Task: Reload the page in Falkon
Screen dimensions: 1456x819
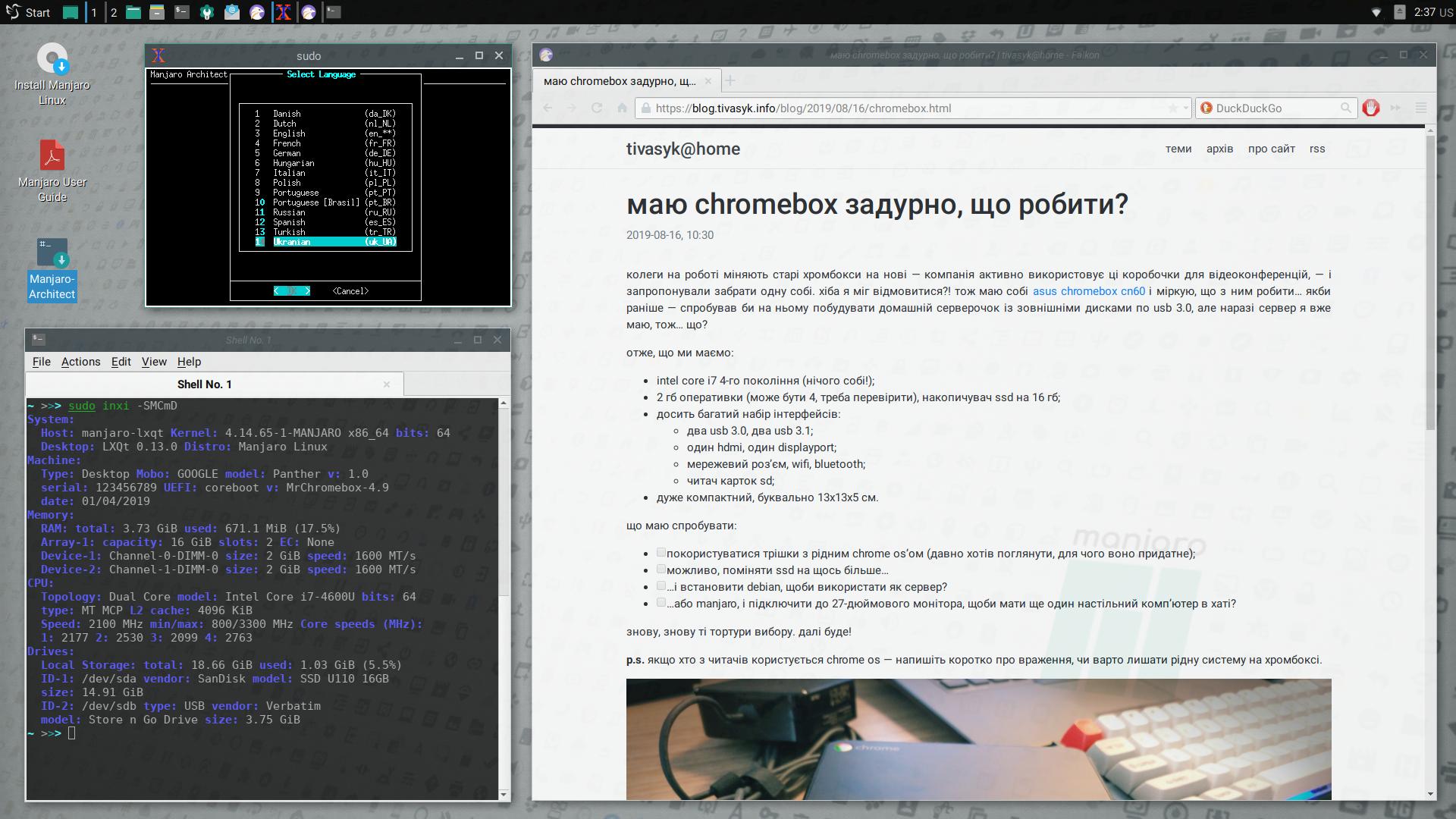Action: click(597, 108)
